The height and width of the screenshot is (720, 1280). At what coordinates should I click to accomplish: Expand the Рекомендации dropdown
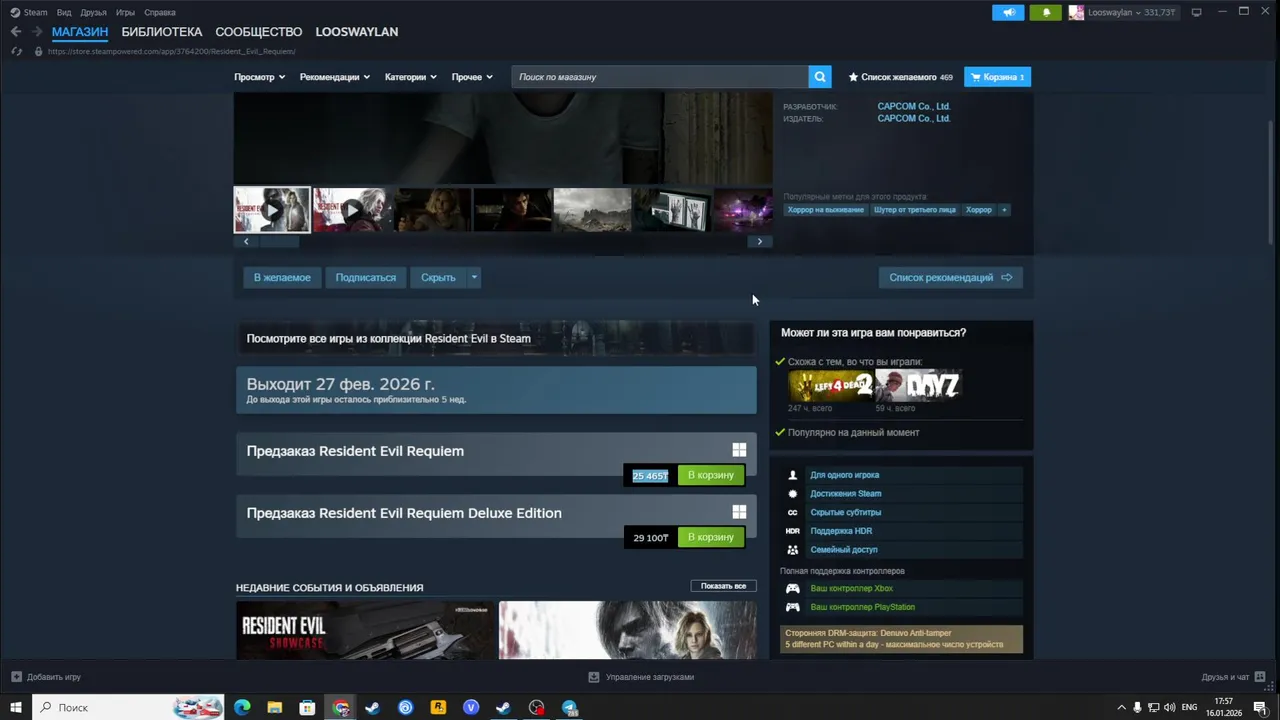coord(335,77)
